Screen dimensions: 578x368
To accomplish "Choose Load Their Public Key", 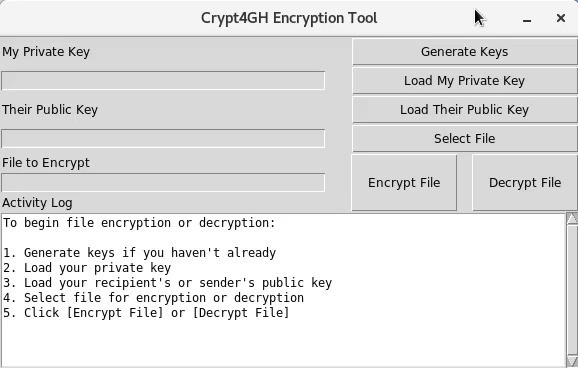I will coord(464,110).
